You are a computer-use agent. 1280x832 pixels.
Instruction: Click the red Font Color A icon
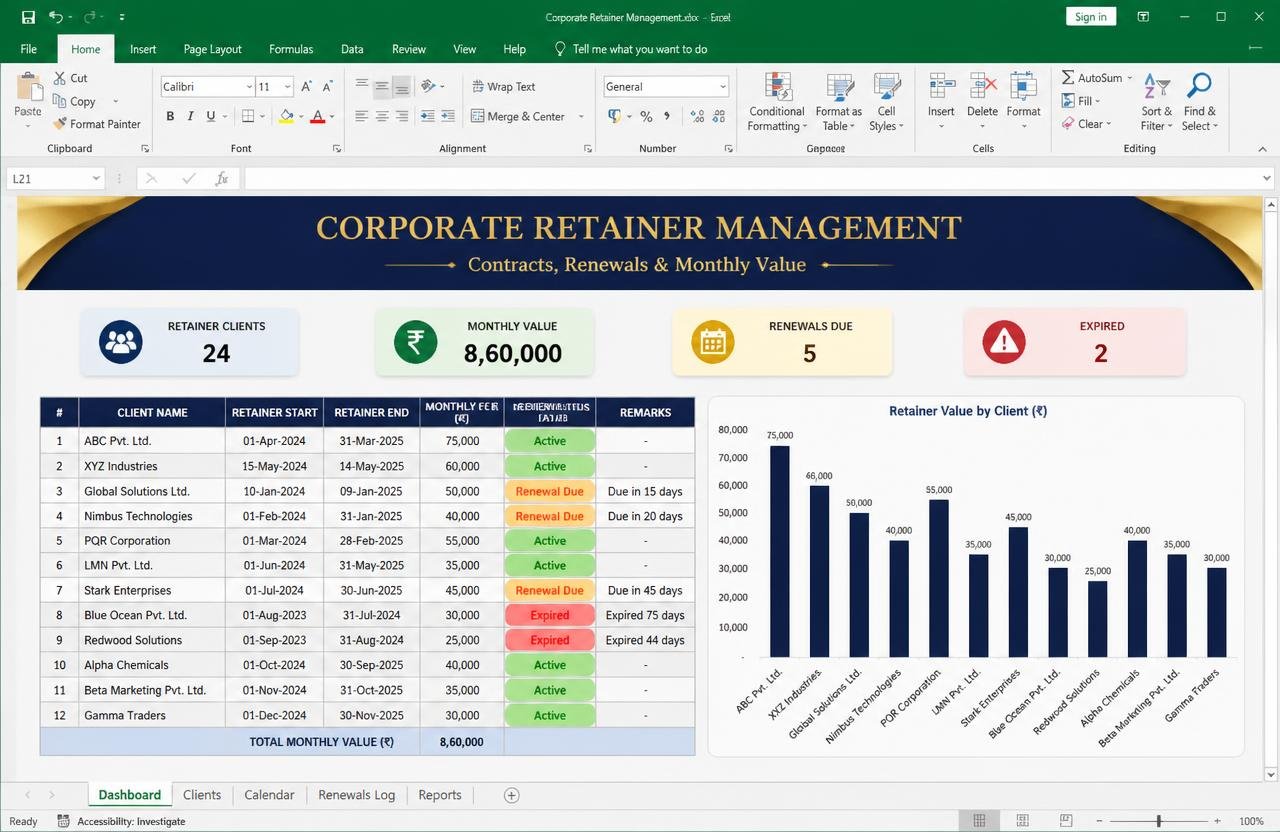coord(318,116)
